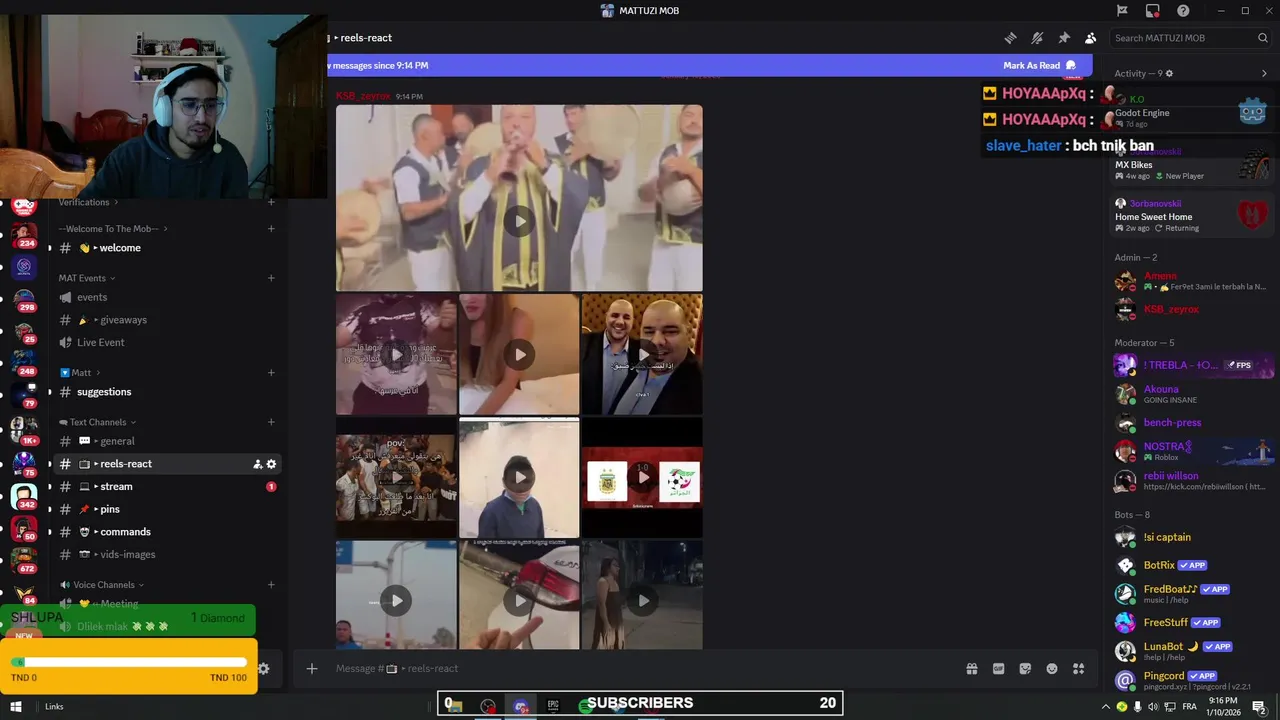Open server icon with 298 badge
Screen dimensions: 1280x720
[24, 299]
